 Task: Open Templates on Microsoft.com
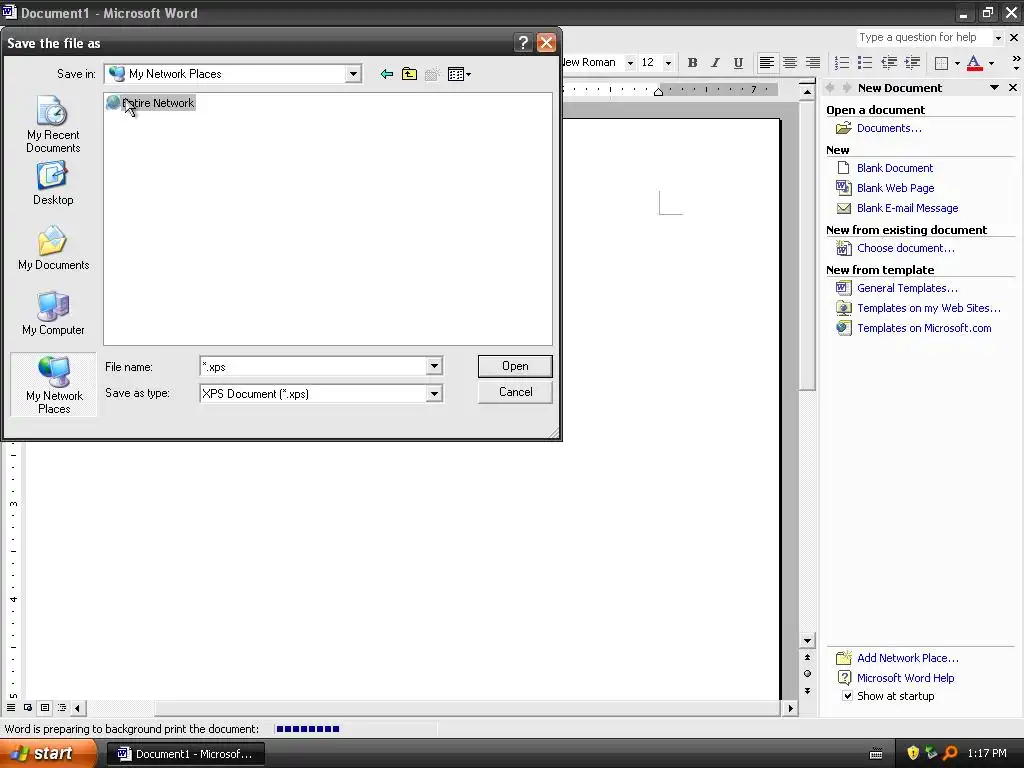click(924, 328)
